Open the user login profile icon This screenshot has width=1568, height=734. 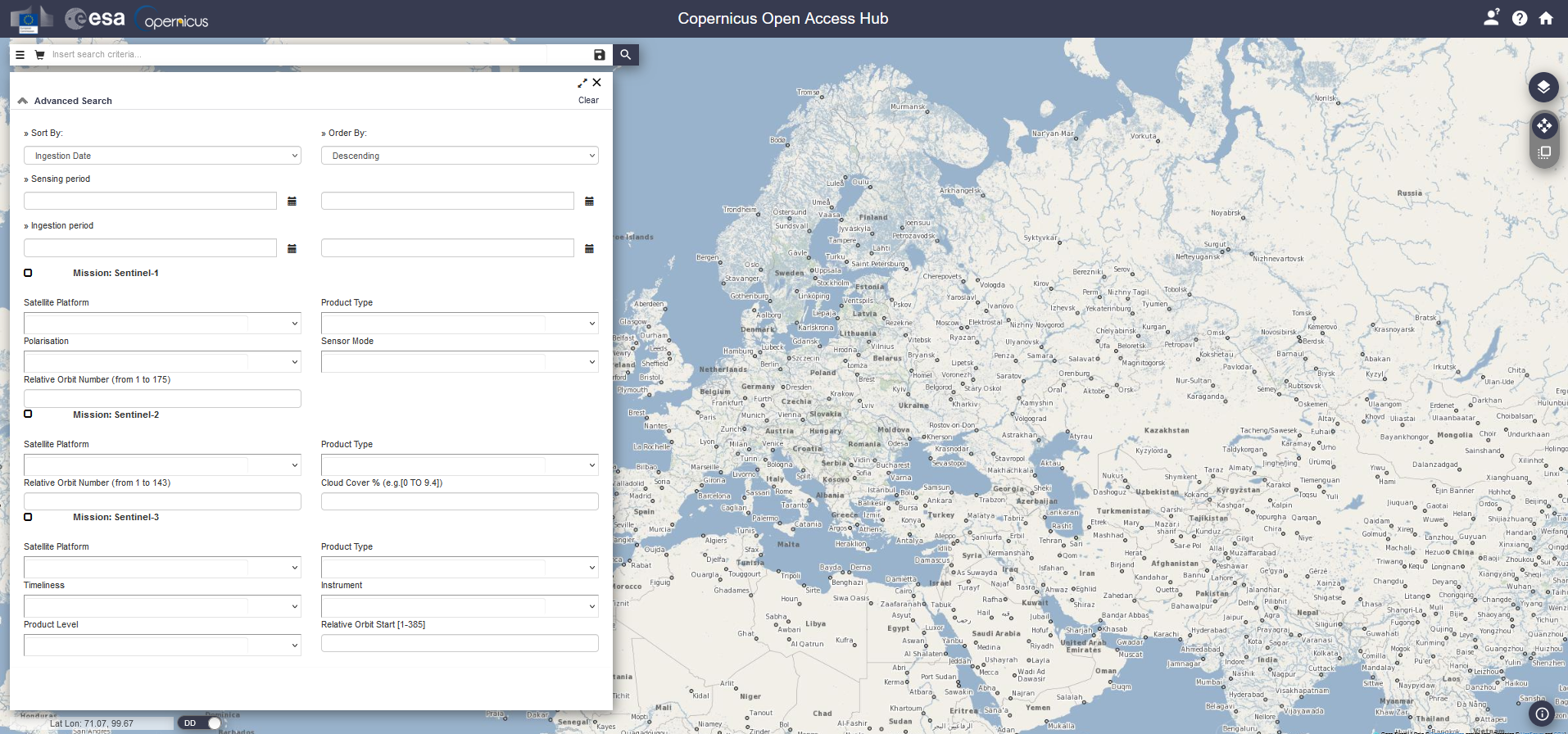click(1491, 18)
